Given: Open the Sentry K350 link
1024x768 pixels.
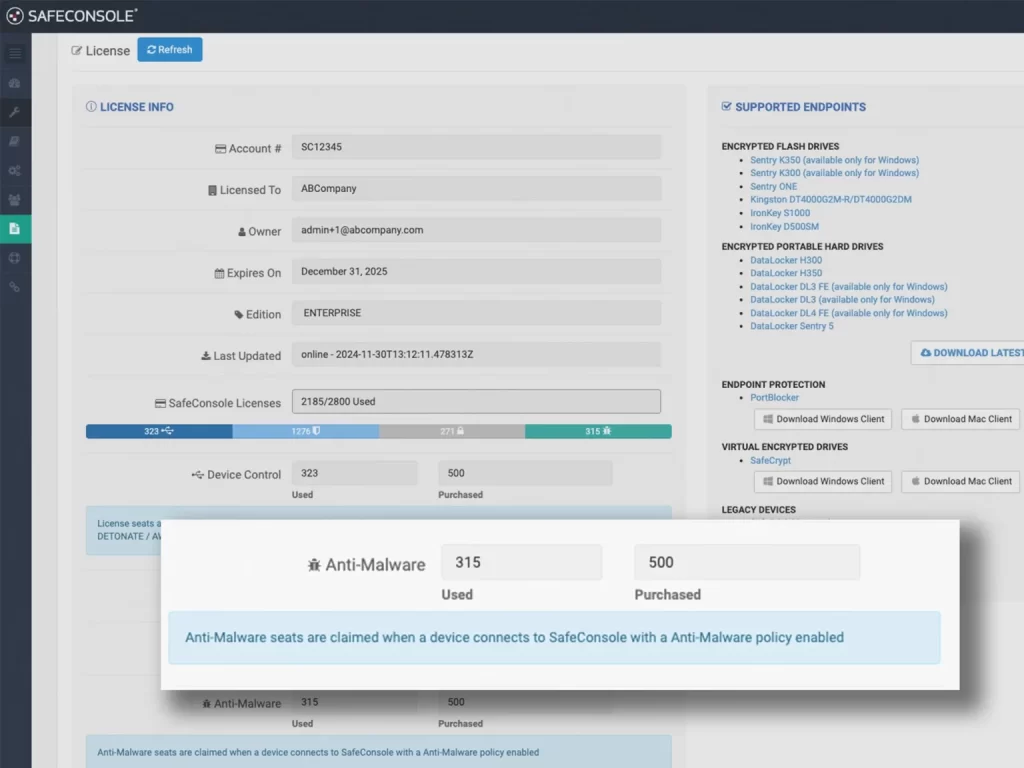Looking at the screenshot, I should coord(834,160).
